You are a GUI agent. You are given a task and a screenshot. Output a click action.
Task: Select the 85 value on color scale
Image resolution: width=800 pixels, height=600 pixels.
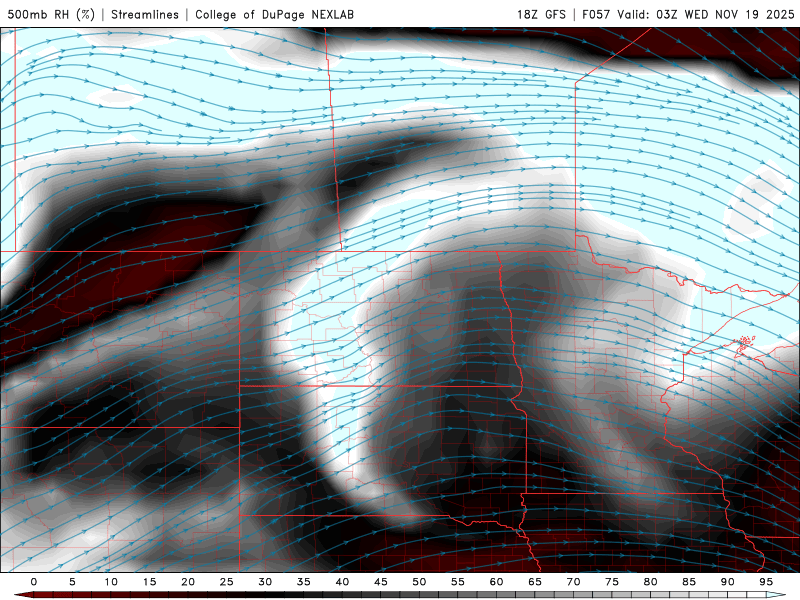(689, 582)
